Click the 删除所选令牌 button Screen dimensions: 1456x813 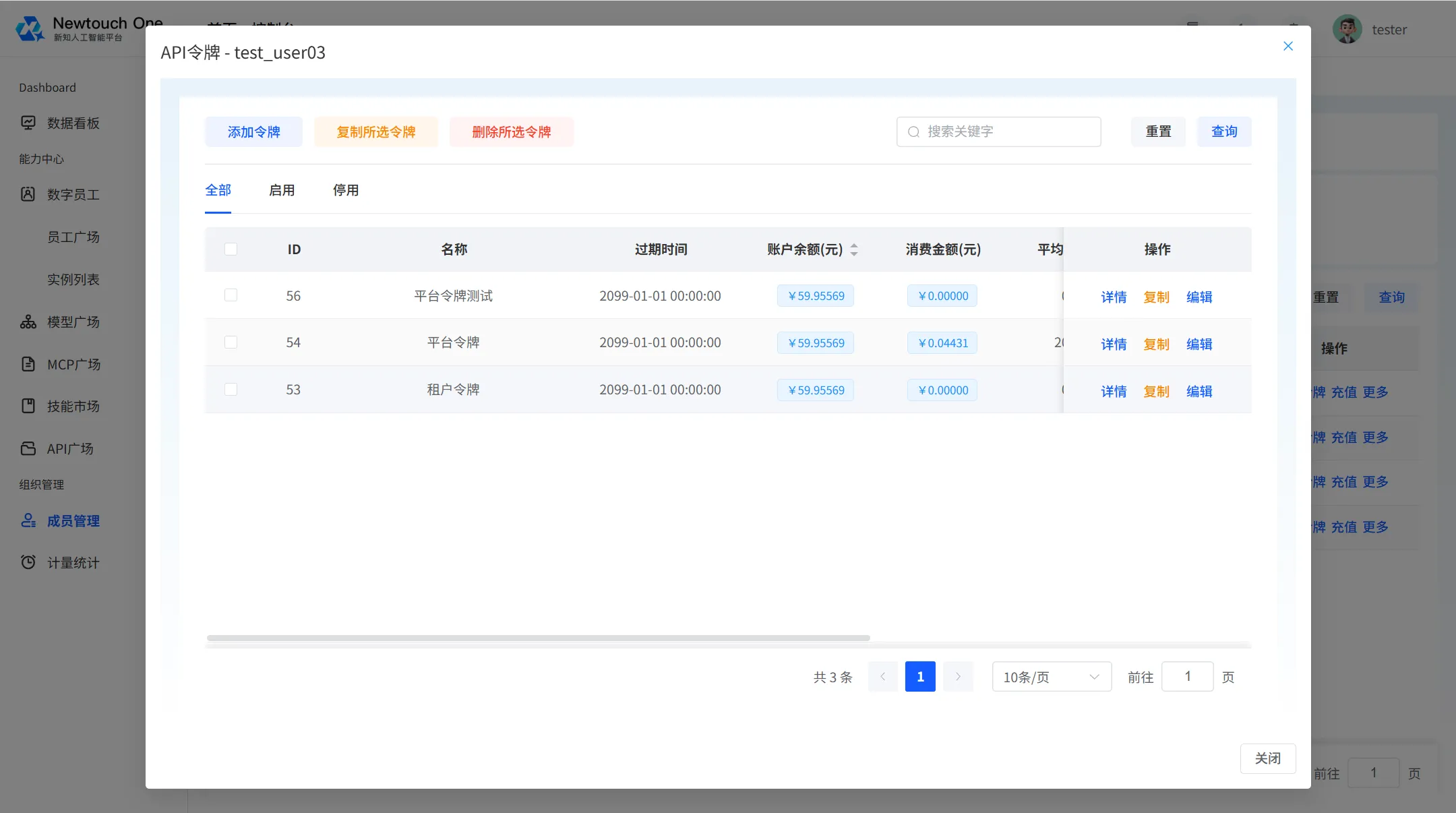click(x=512, y=132)
